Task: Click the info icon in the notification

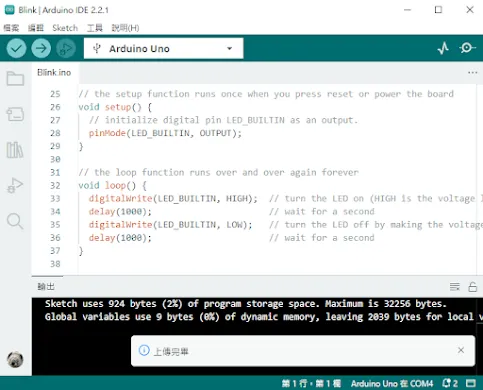Action: [x=144, y=350]
